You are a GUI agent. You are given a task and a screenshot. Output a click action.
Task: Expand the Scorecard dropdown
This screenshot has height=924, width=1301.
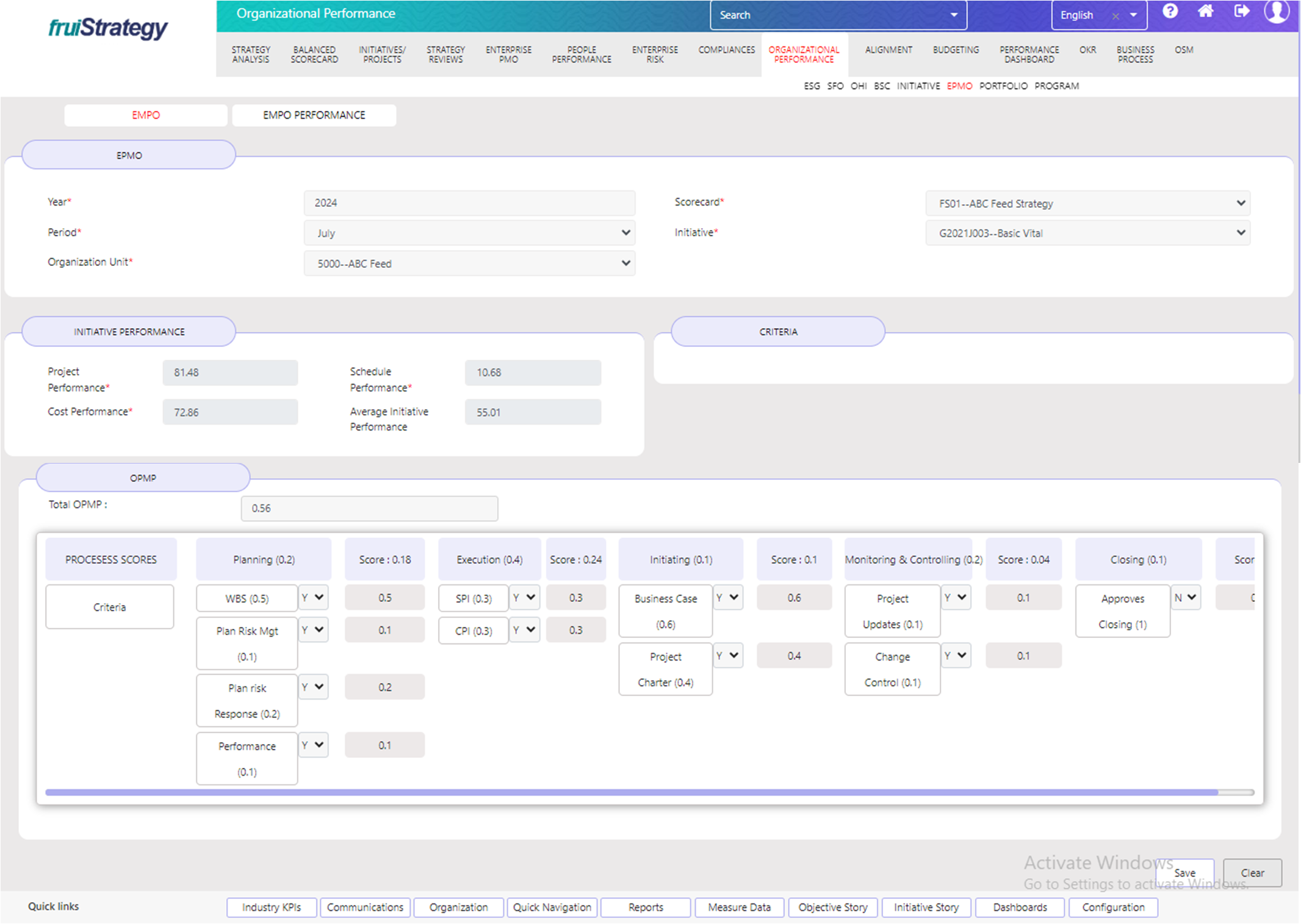click(1087, 204)
